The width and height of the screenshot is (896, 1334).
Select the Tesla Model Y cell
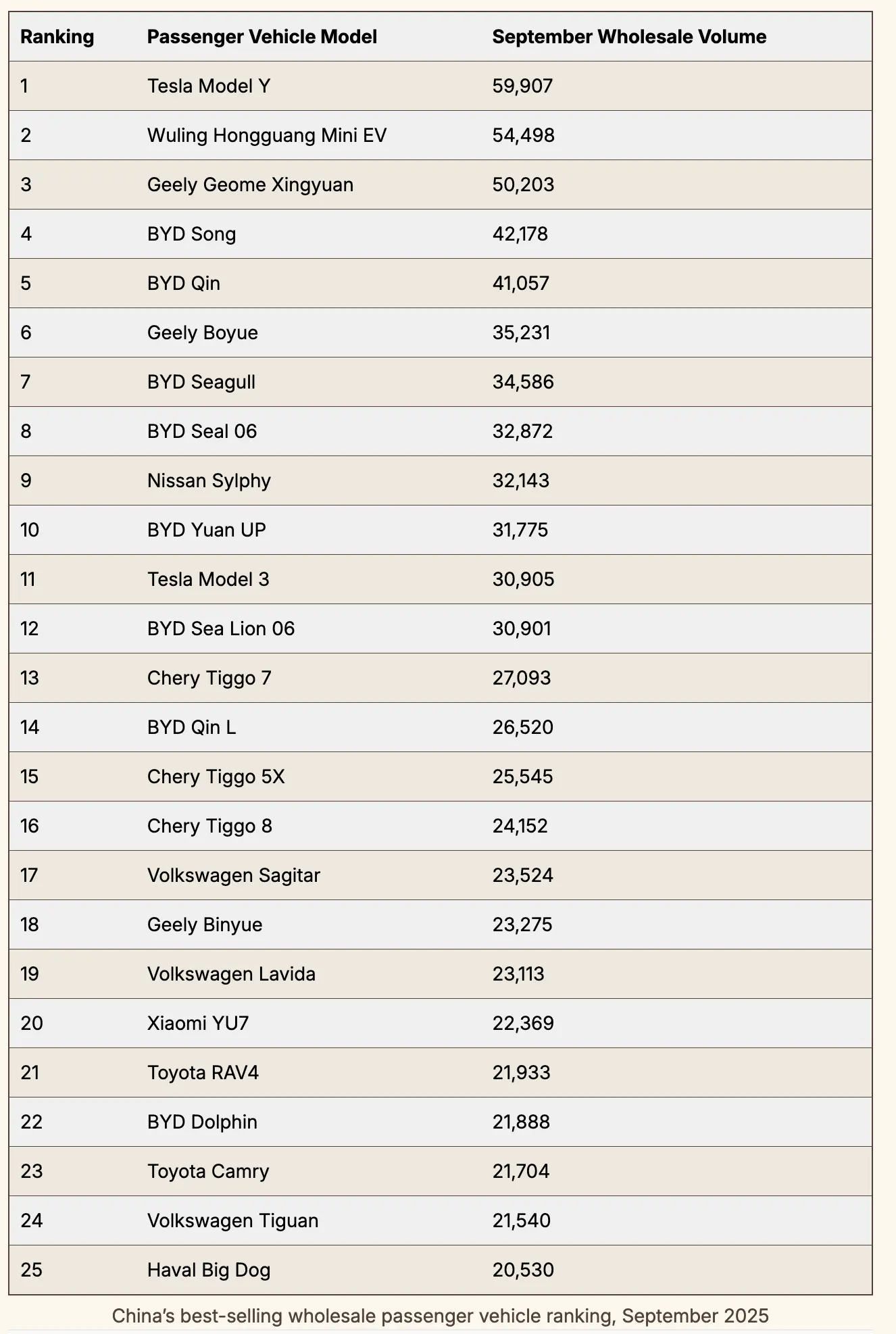[209, 87]
